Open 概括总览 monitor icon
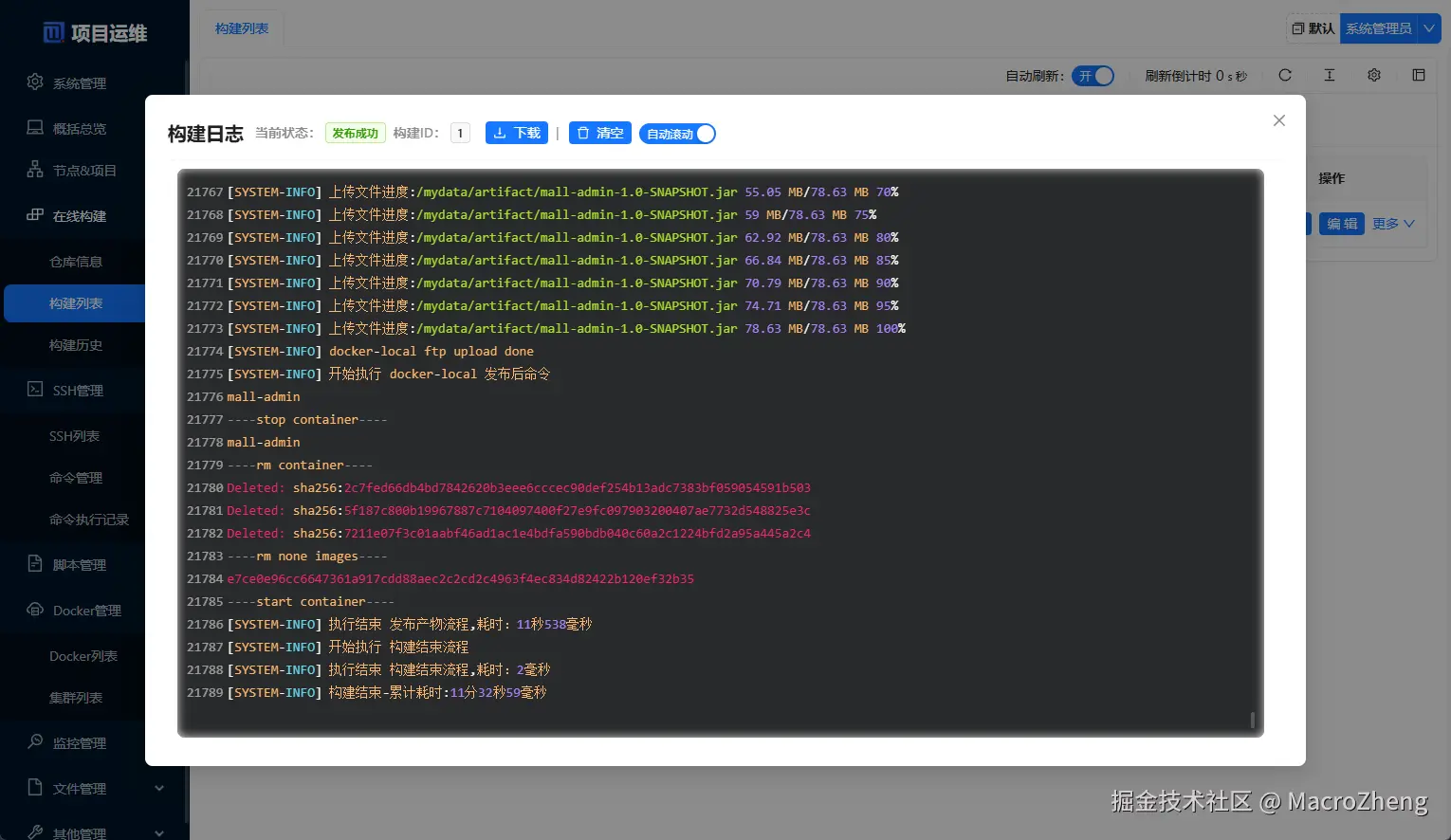This screenshot has width=1451, height=840. coord(35,127)
